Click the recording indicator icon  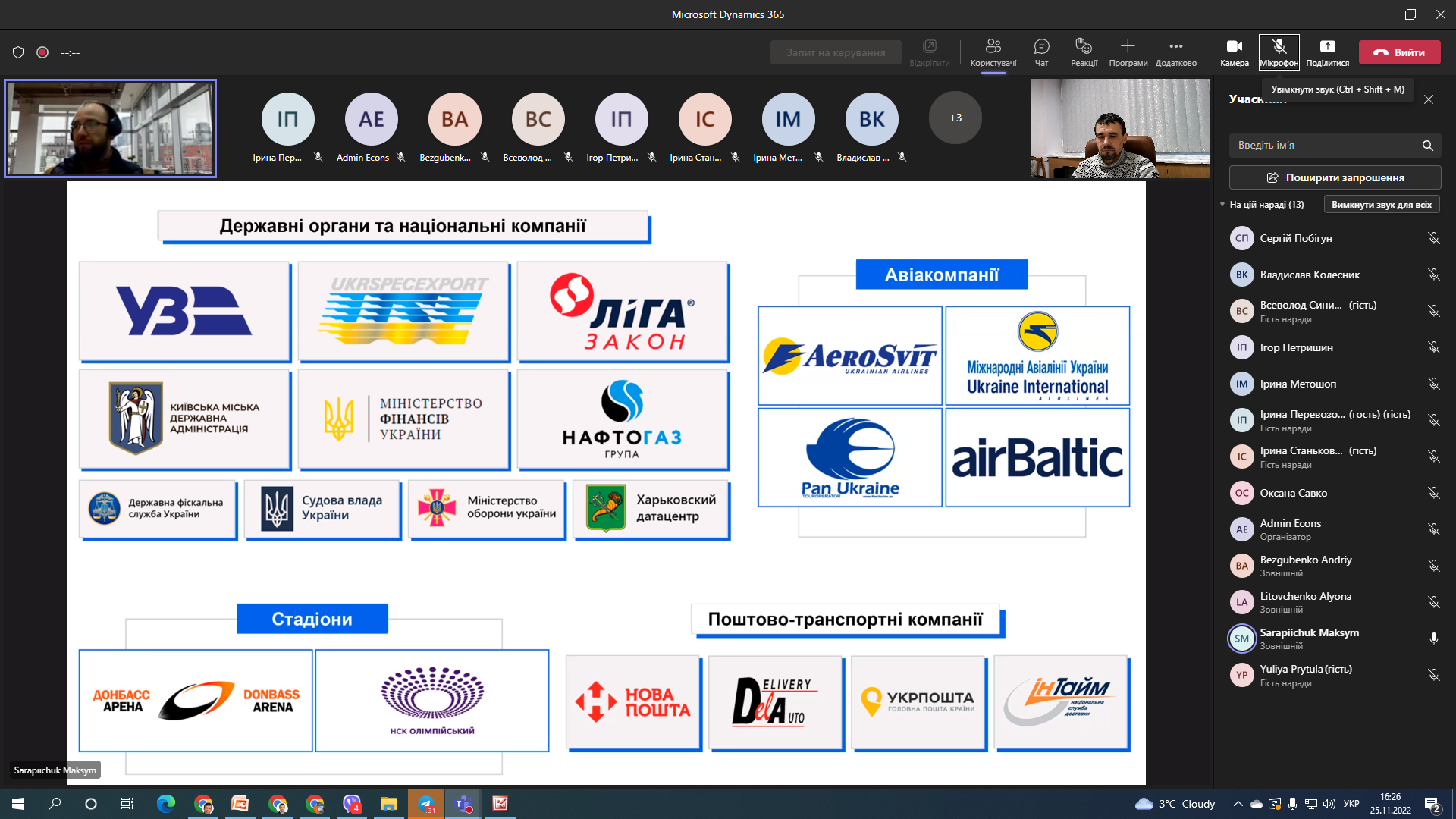pos(42,52)
